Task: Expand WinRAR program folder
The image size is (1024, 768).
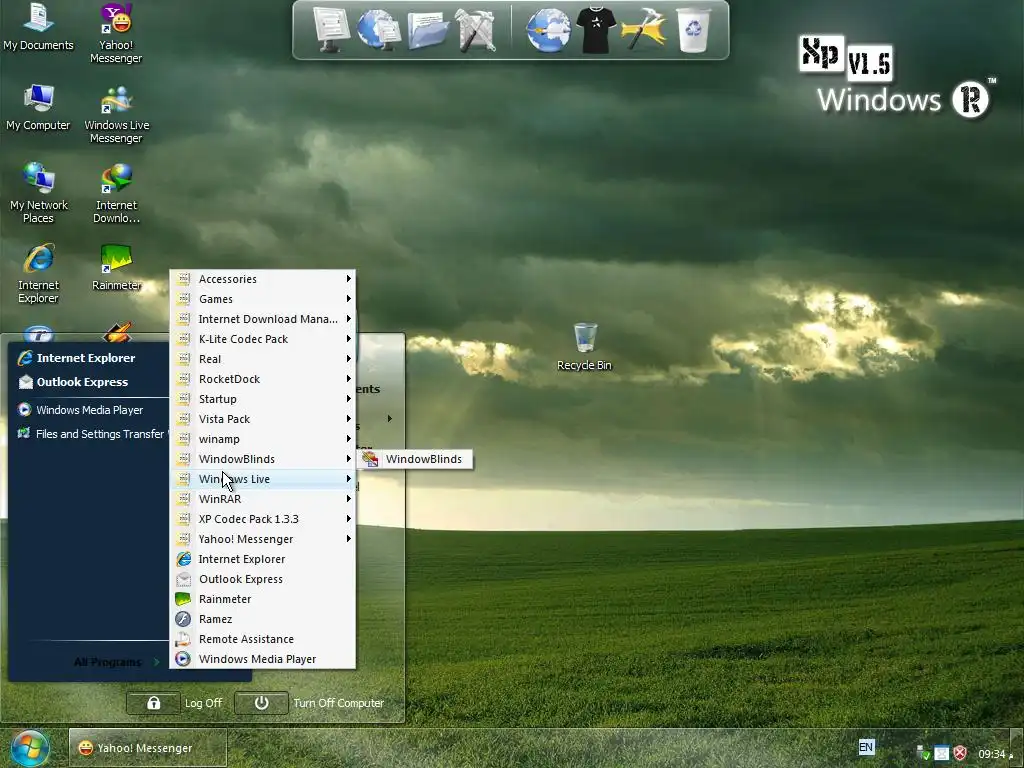Action: [x=263, y=499]
